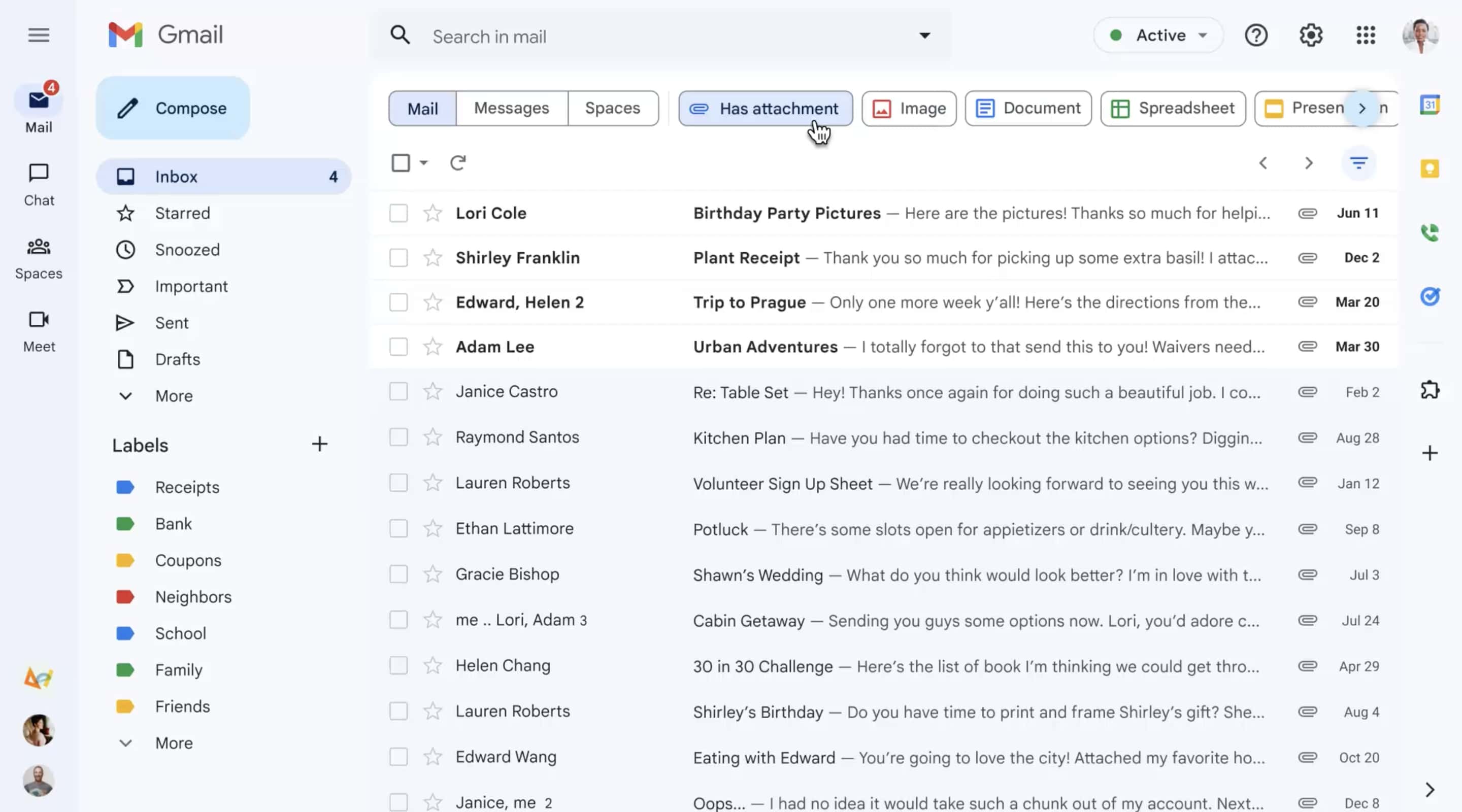Open the Help menu question mark

pos(1256,35)
